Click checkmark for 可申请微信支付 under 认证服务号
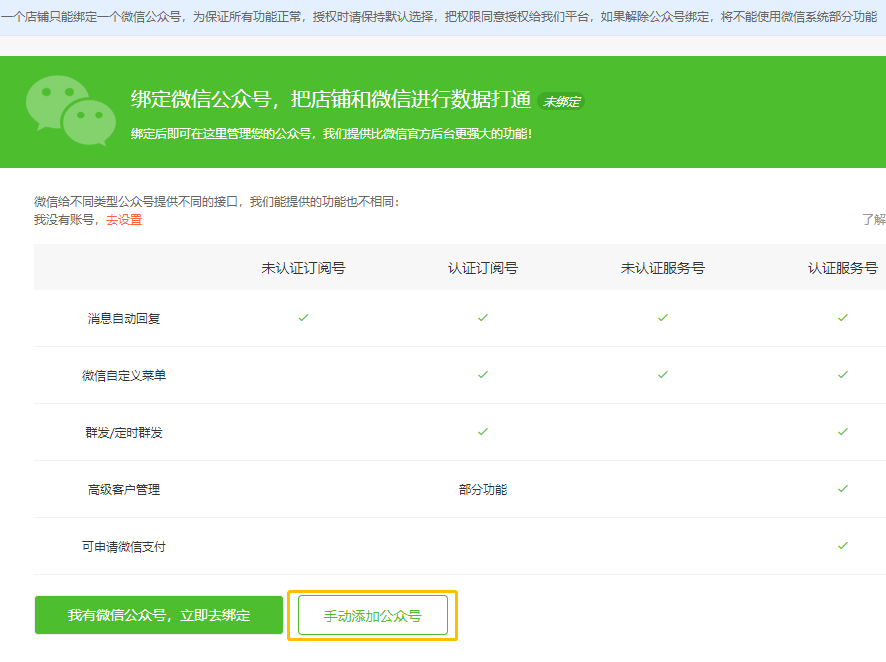The height and width of the screenshot is (662, 886). 842,546
